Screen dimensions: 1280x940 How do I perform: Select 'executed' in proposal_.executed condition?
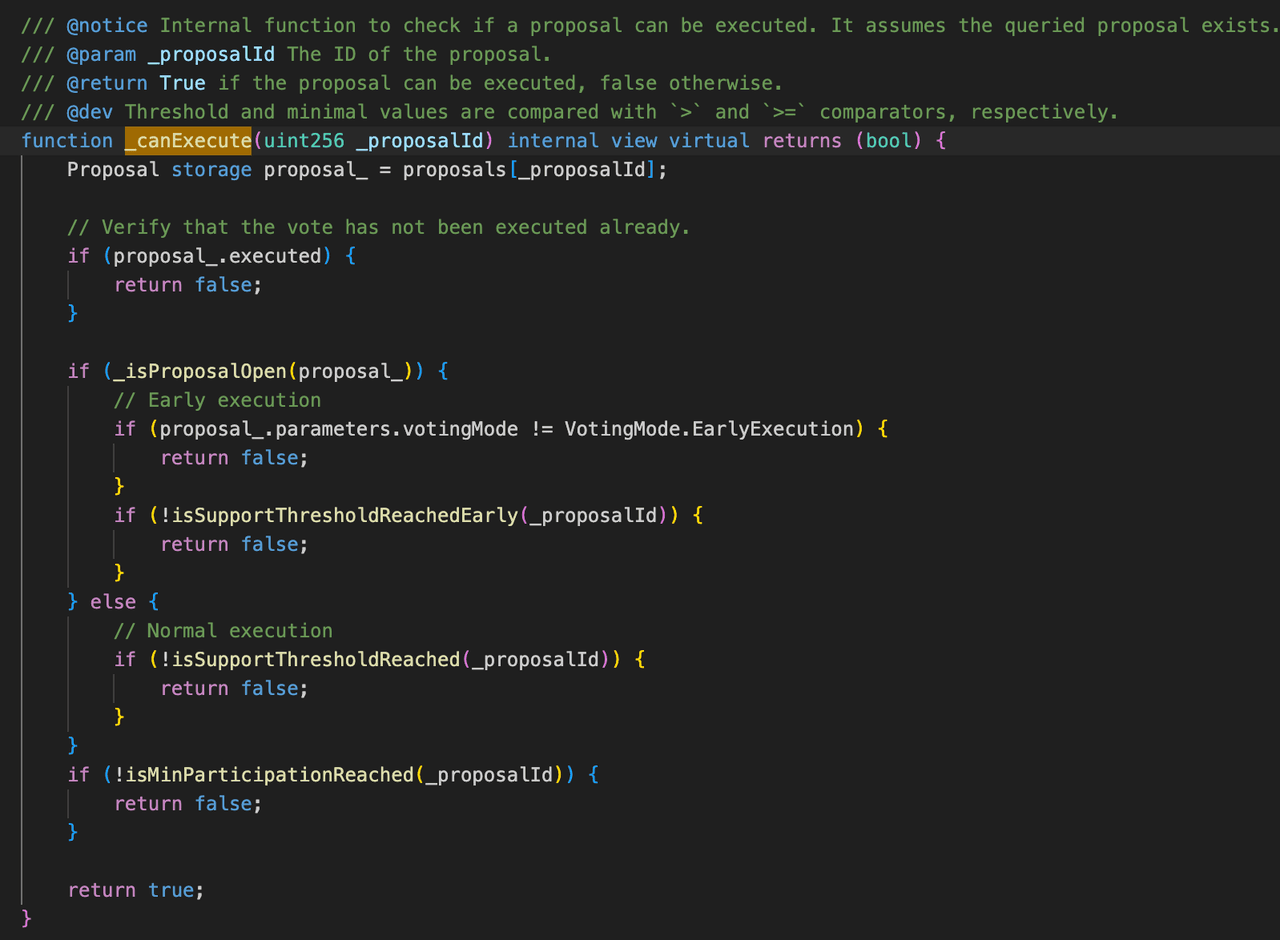[x=275, y=256]
